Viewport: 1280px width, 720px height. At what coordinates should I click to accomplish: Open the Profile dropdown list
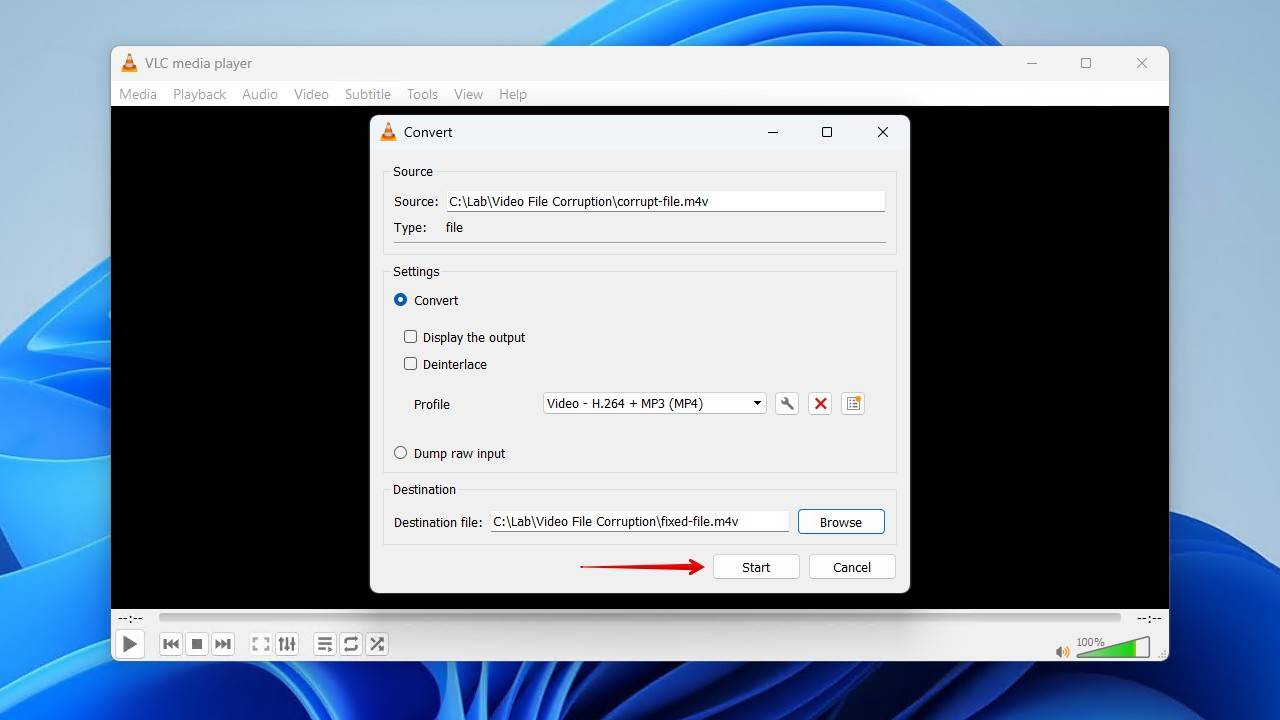[x=654, y=404]
